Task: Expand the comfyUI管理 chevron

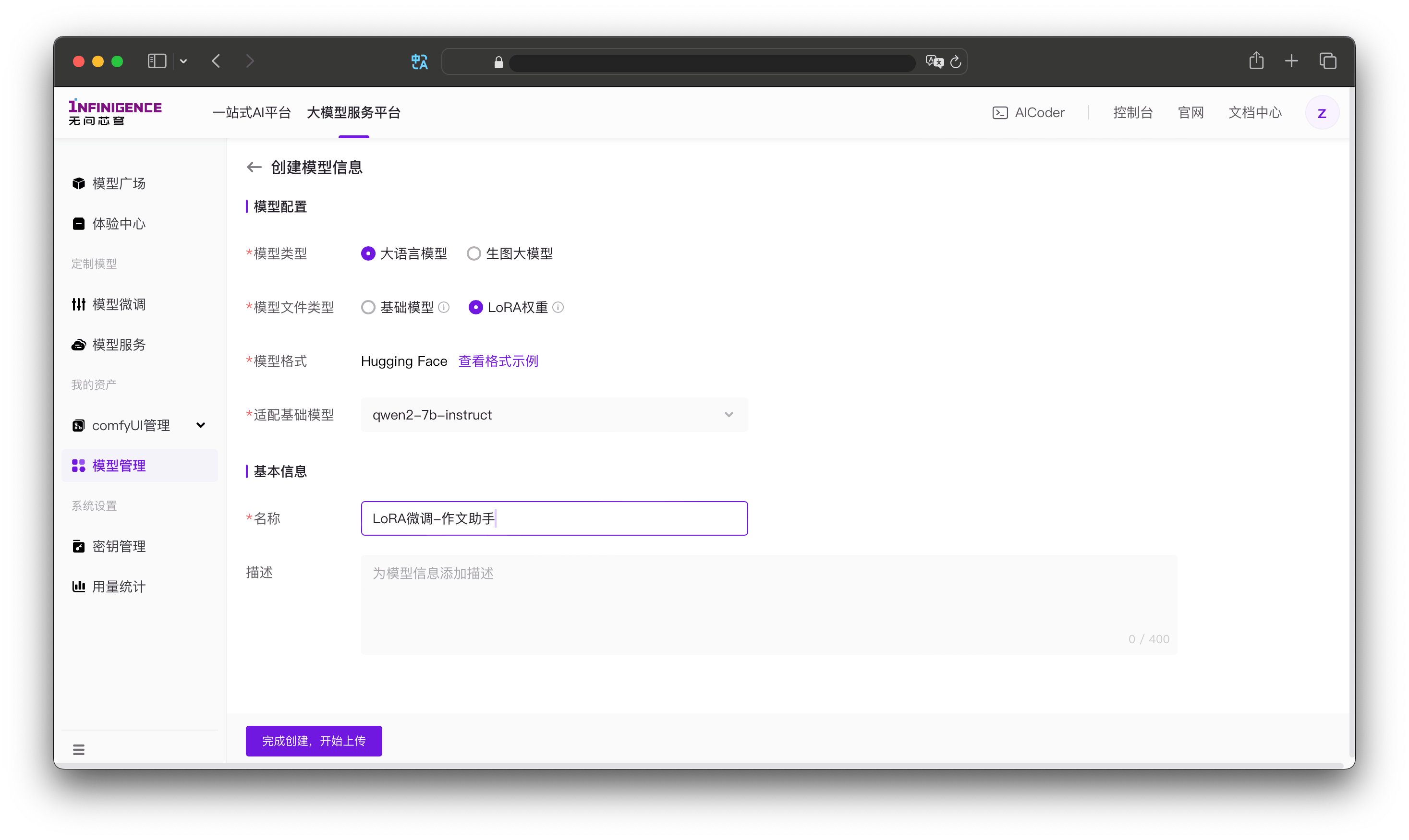Action: pos(200,425)
